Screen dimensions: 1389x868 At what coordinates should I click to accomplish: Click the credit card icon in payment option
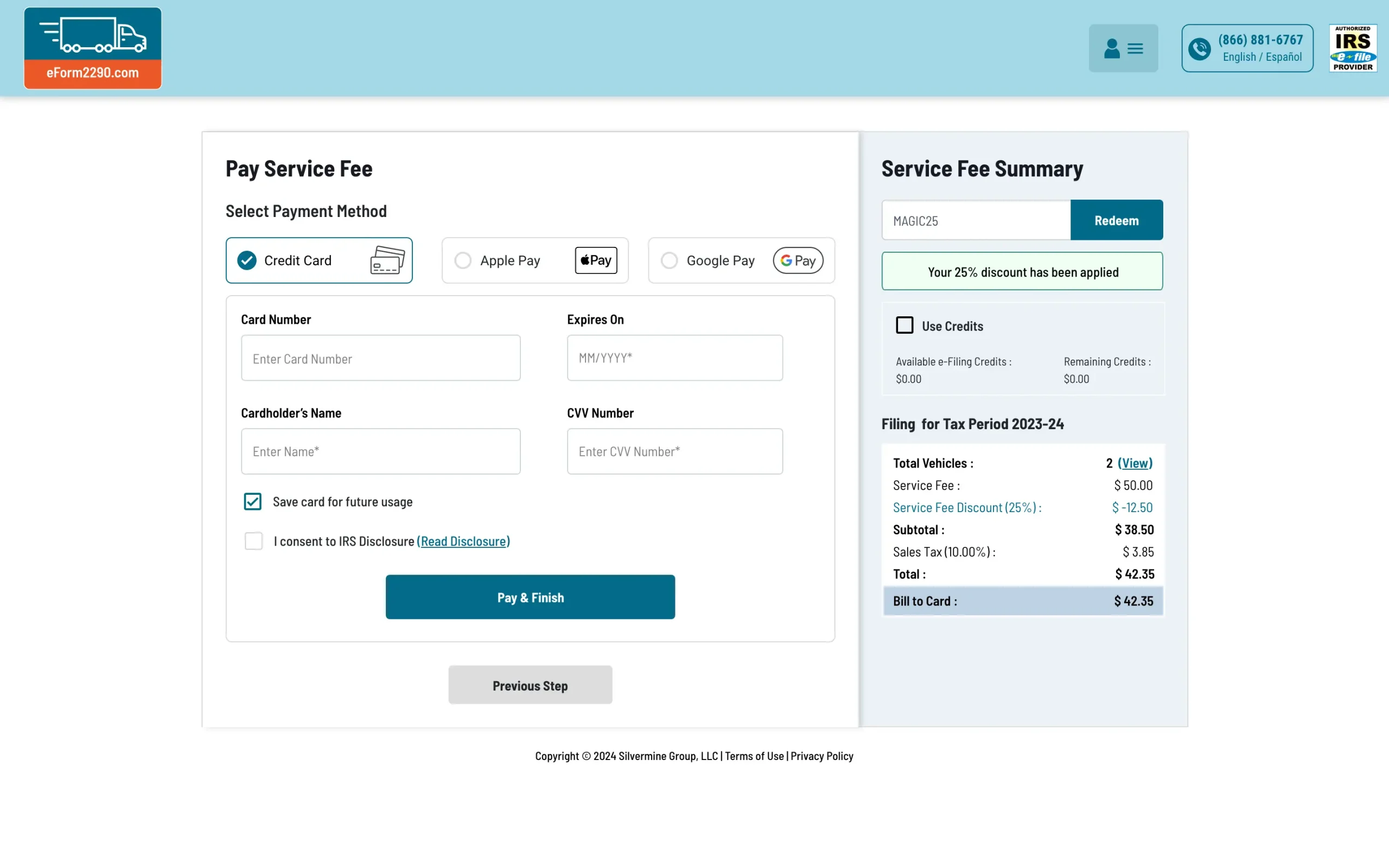386,260
